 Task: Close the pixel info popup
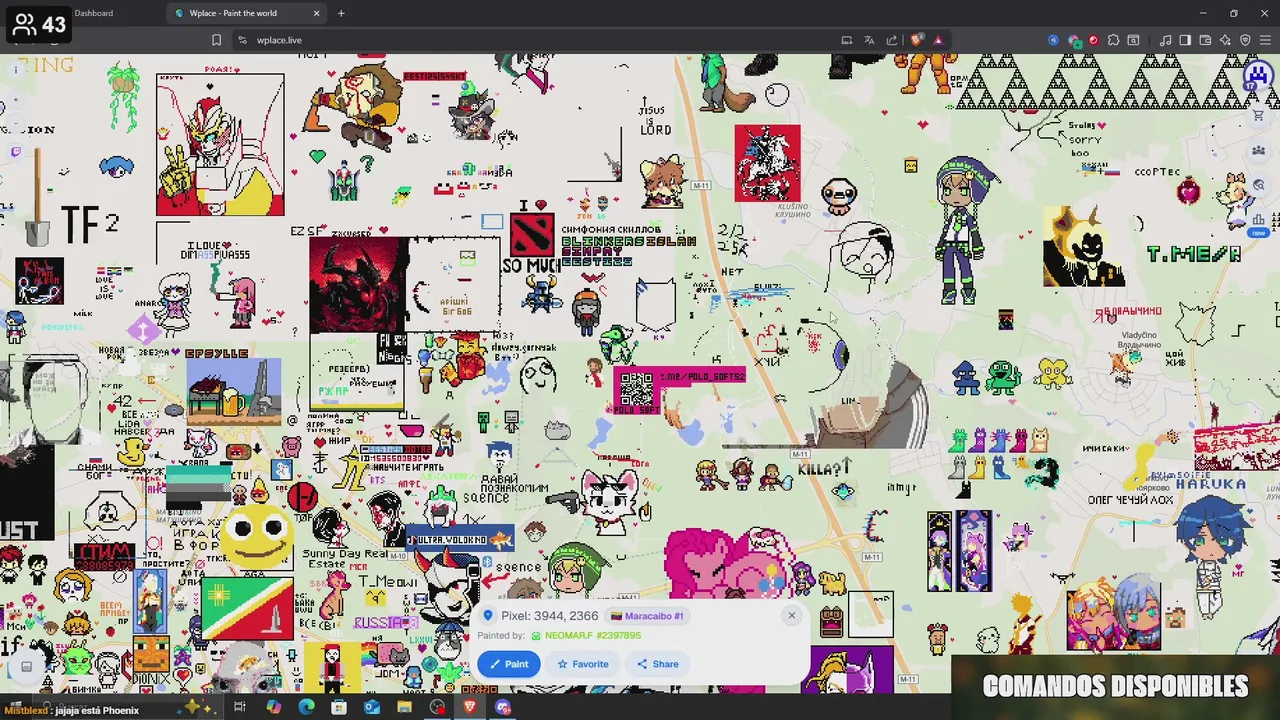coord(791,615)
